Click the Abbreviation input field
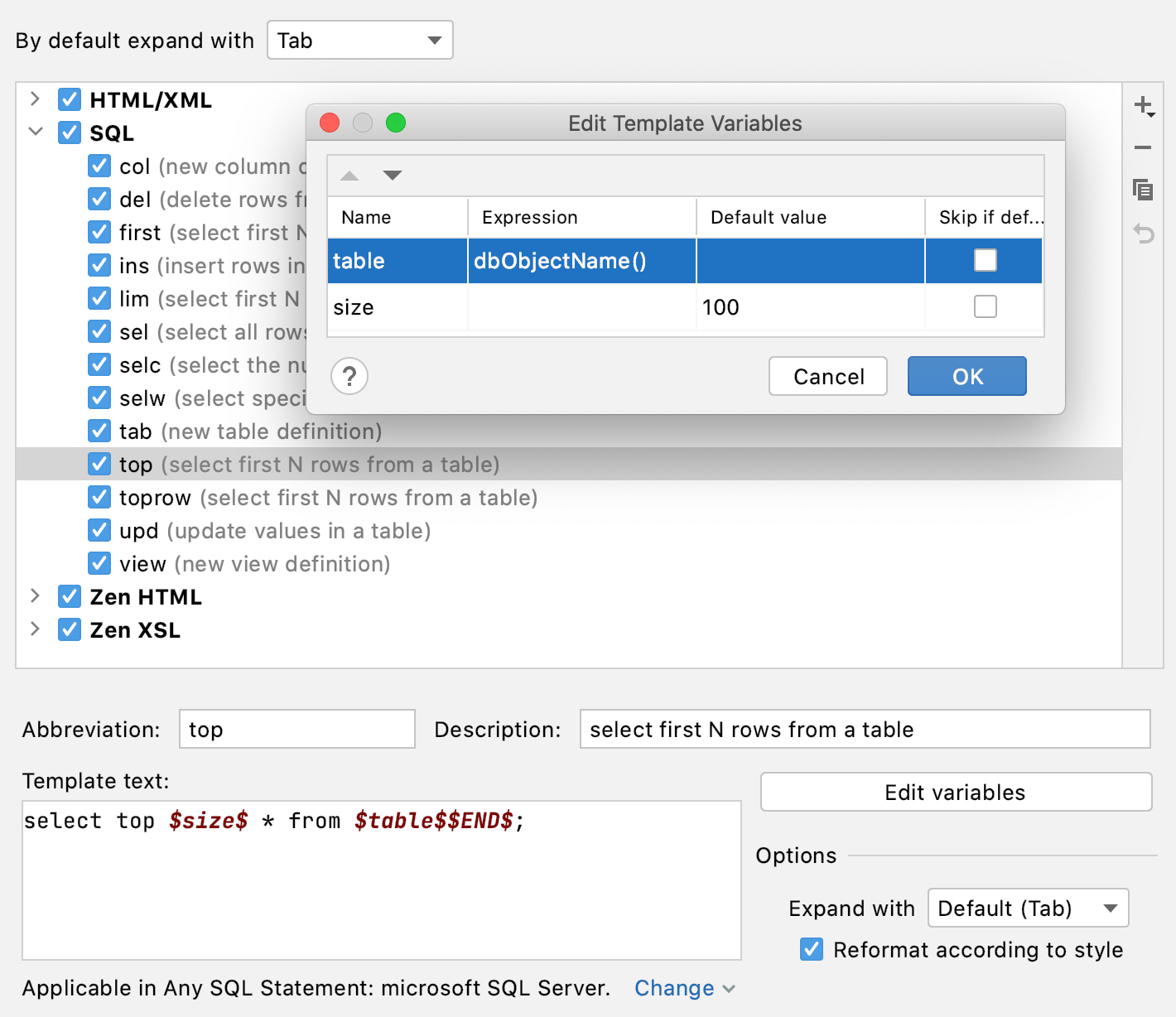The width and height of the screenshot is (1176, 1017). point(296,730)
